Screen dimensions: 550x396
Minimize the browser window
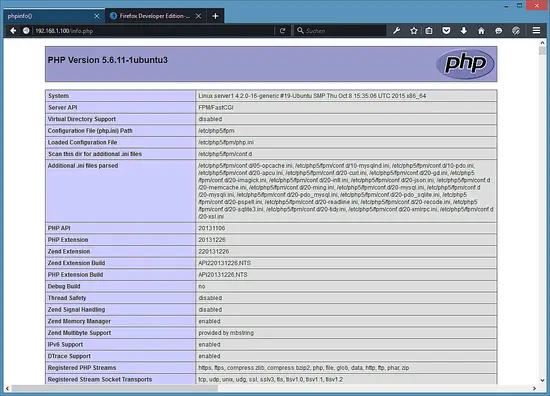point(506,6)
